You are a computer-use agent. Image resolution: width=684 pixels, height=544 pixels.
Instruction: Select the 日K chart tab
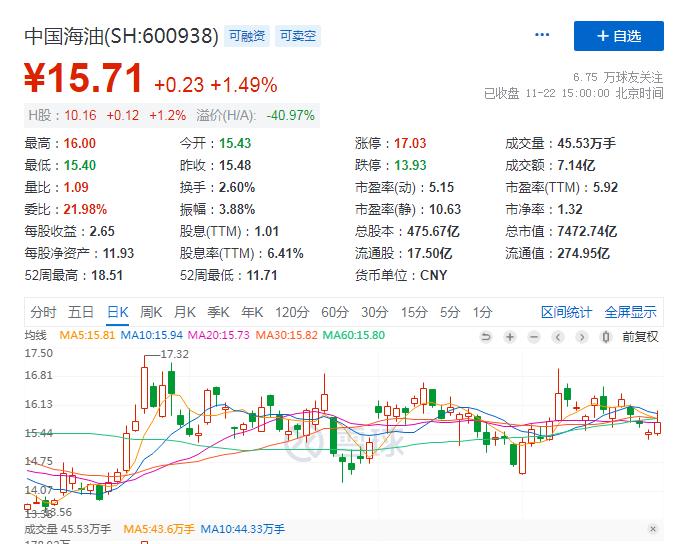coord(117,312)
